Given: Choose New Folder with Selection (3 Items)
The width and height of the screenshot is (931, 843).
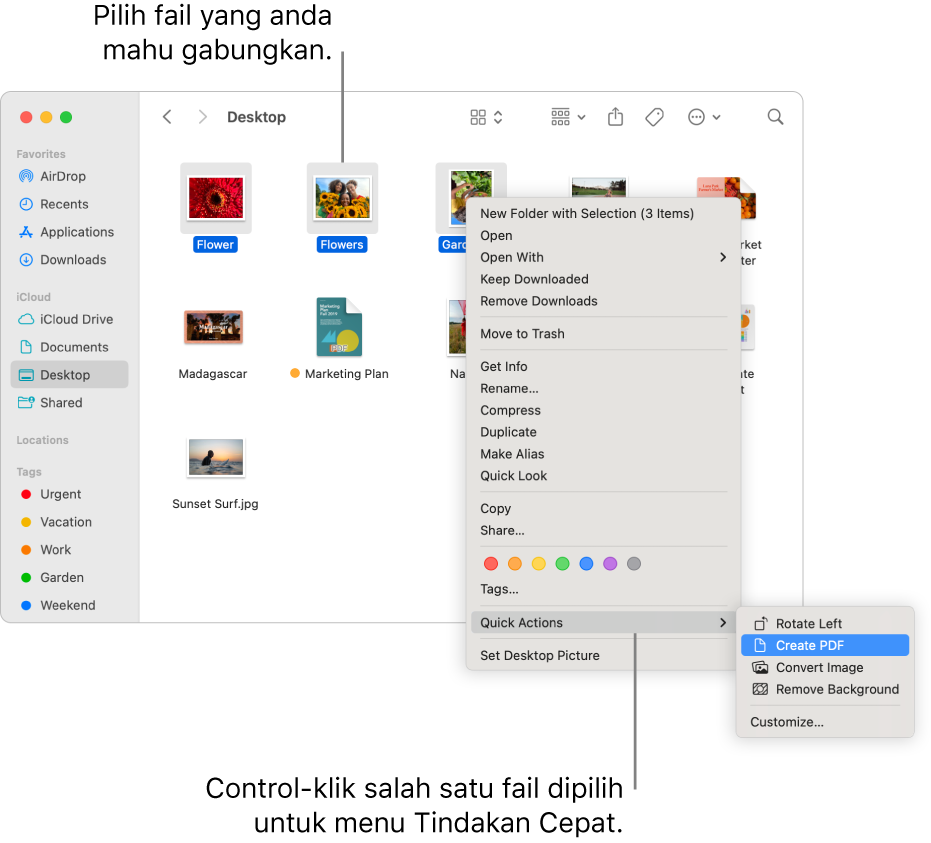Looking at the screenshot, I should [x=603, y=214].
